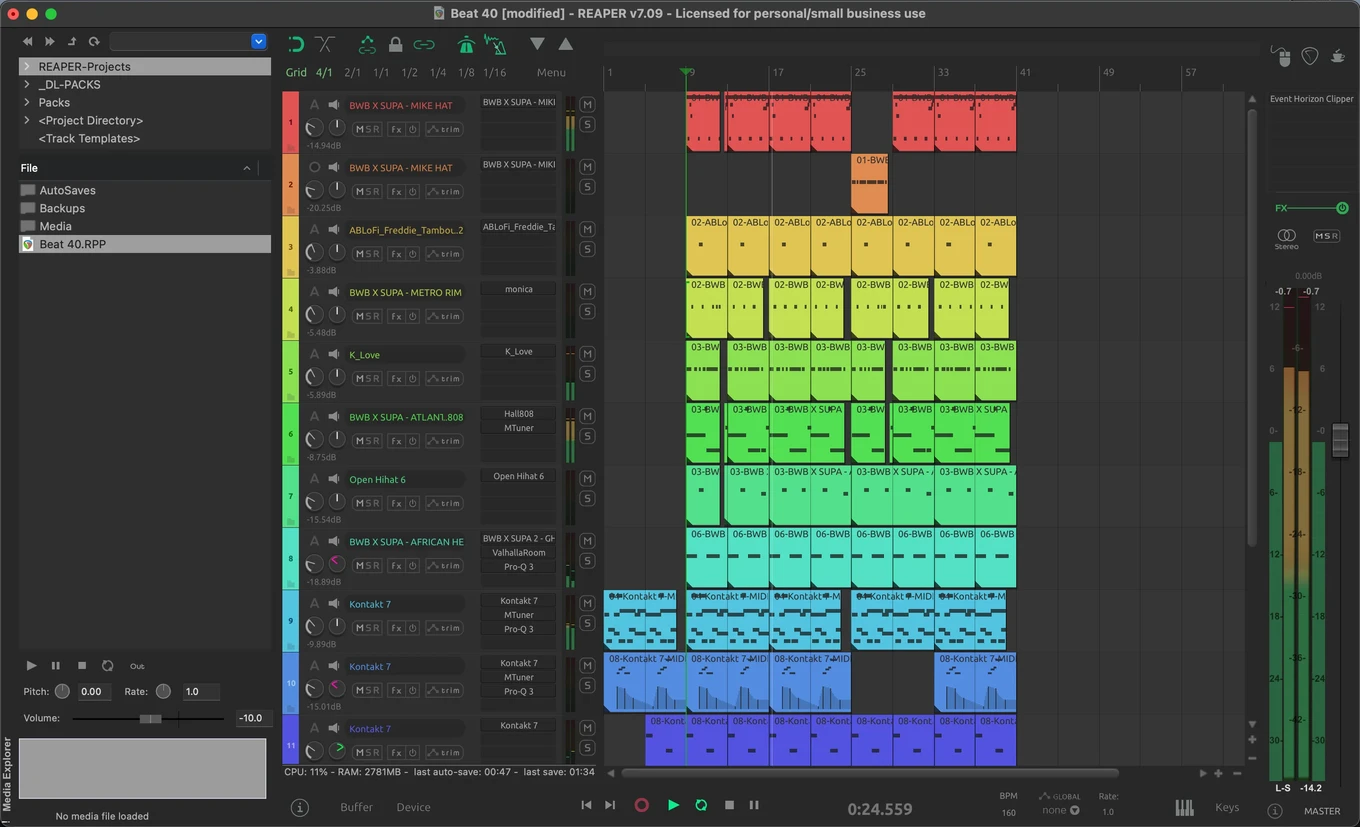Click the Media Explorer forward arrow
Image resolution: width=1360 pixels, height=827 pixels.
[x=50, y=41]
